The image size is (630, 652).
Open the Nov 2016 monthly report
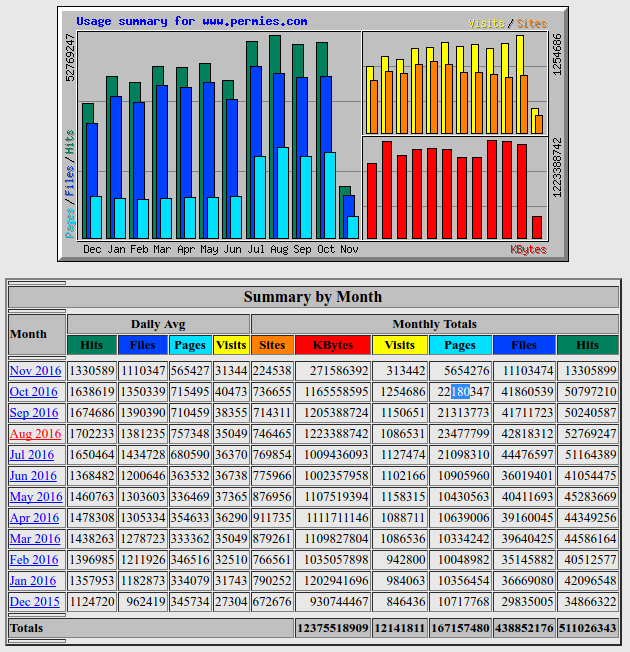pos(35,371)
